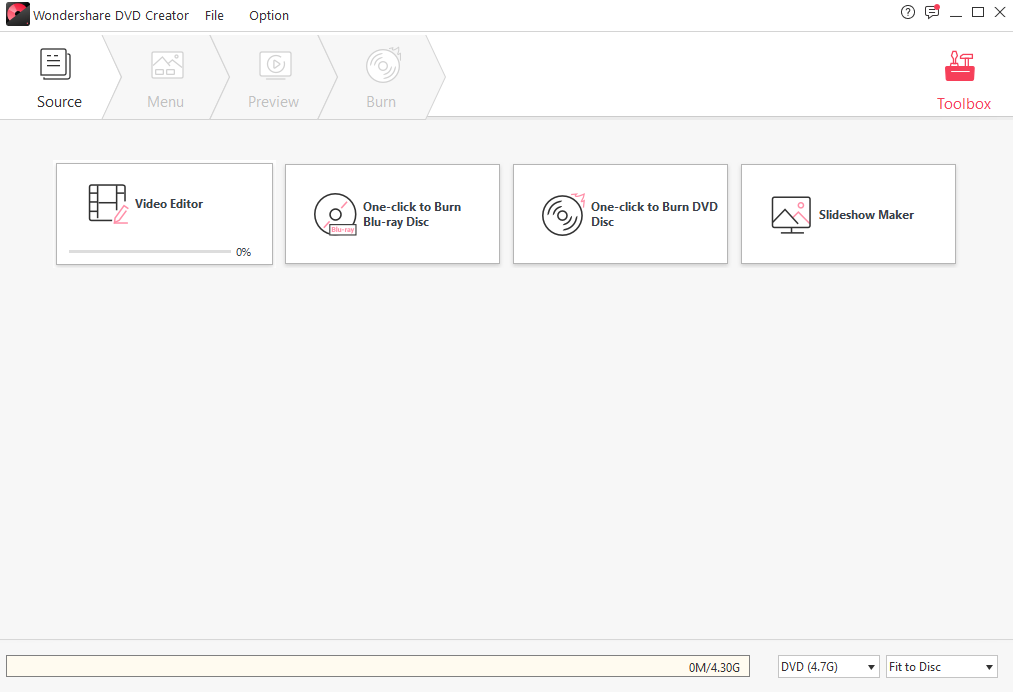
Task: Close the DVD Creator window
Action: click(x=1000, y=12)
